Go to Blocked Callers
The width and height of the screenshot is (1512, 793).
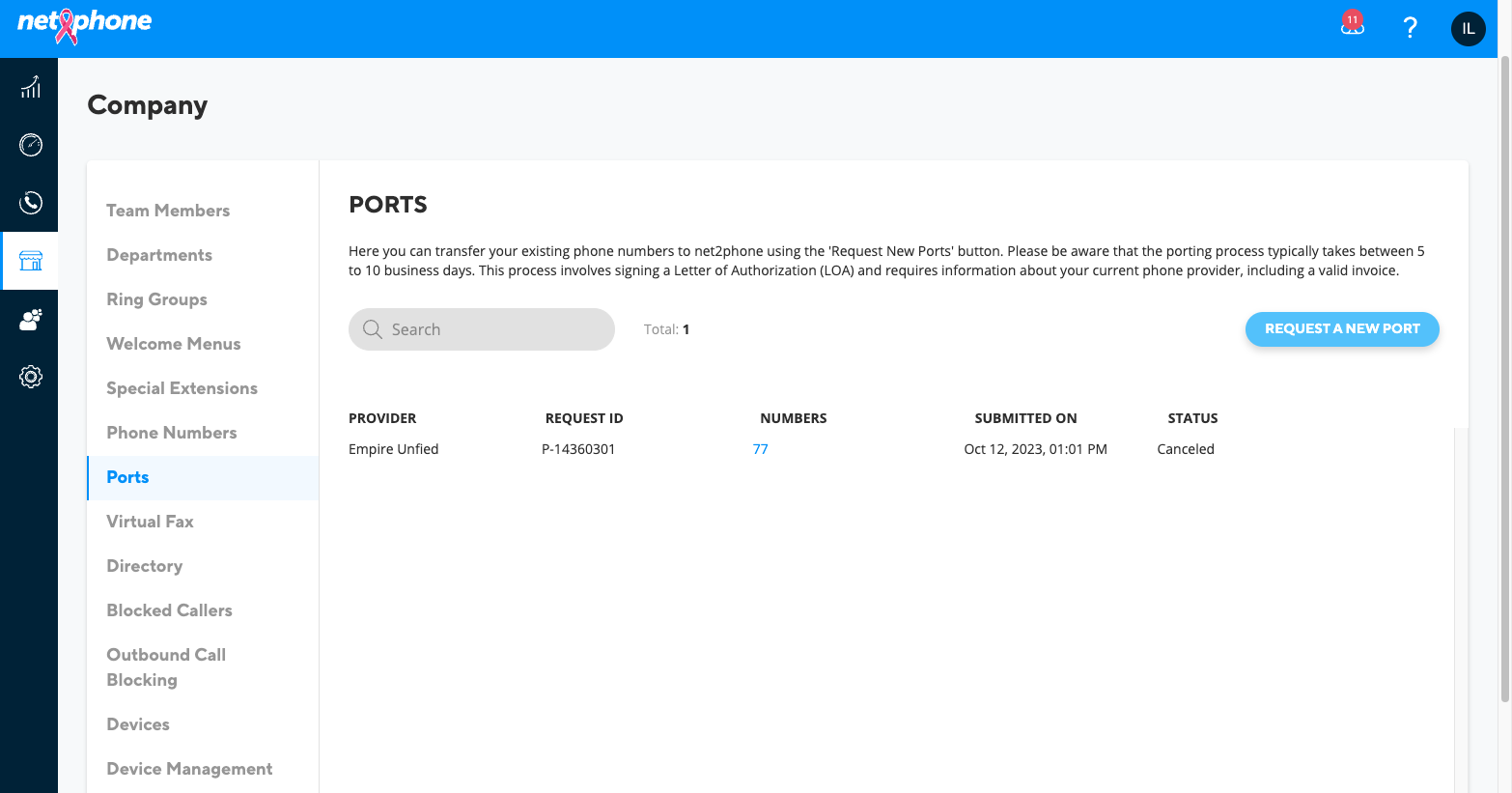click(x=169, y=610)
